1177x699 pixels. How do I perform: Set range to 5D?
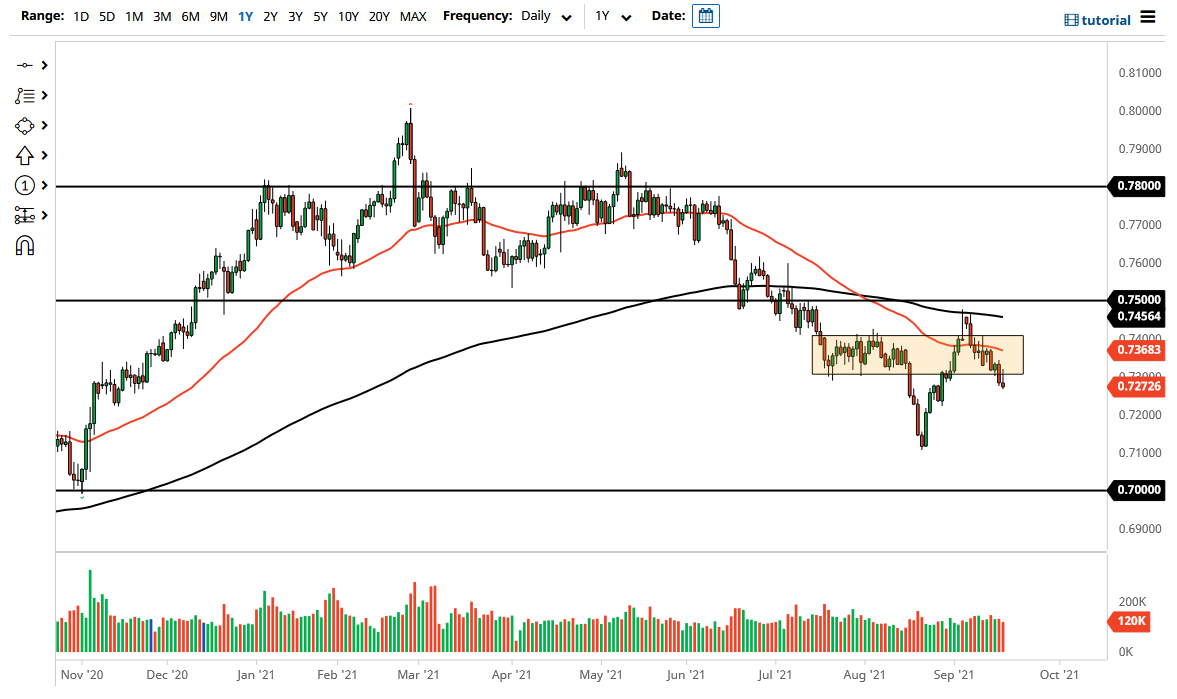[x=107, y=16]
